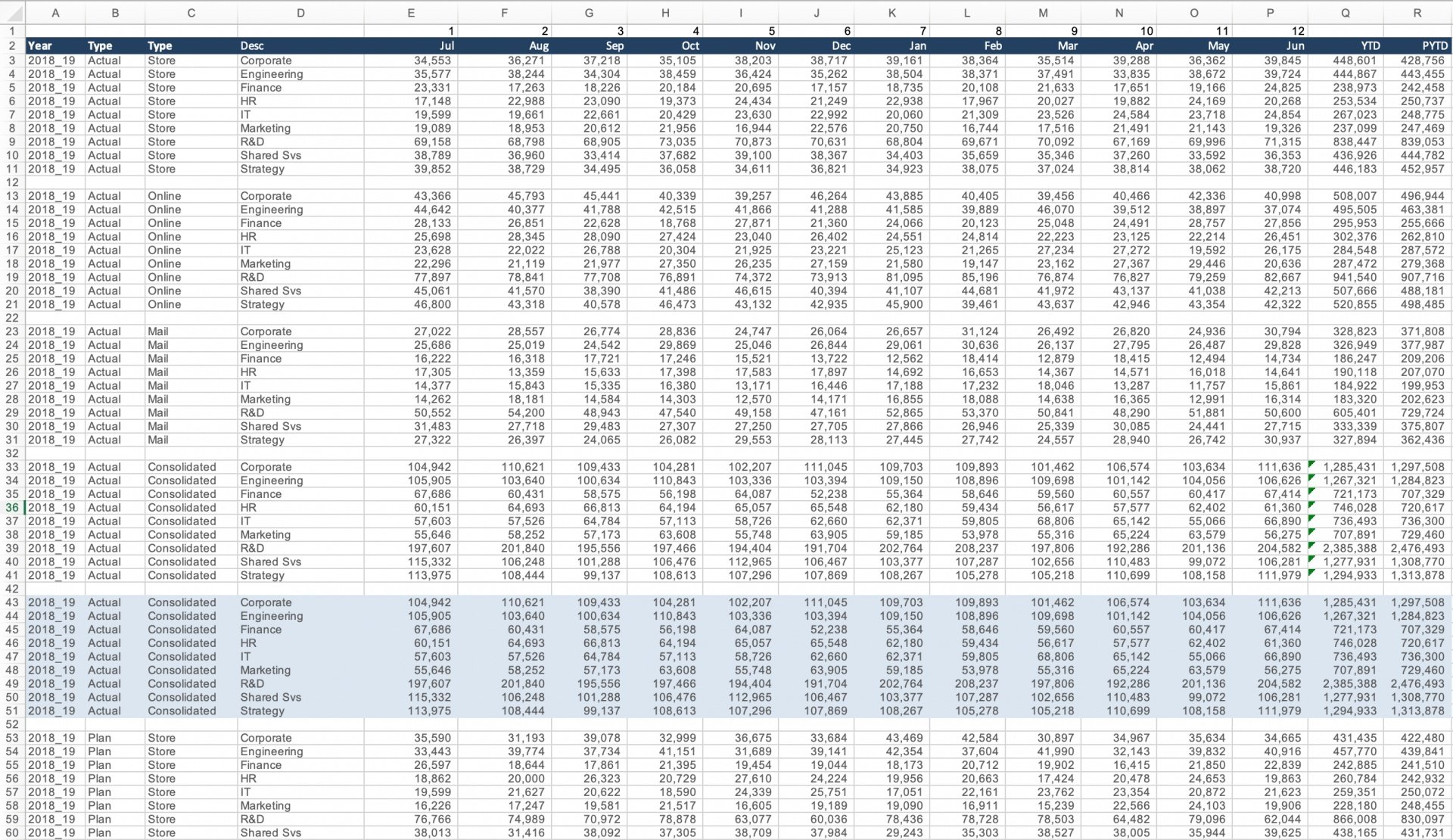Click the YTD header cell
This screenshot has width=1453, height=840.
click(1346, 46)
